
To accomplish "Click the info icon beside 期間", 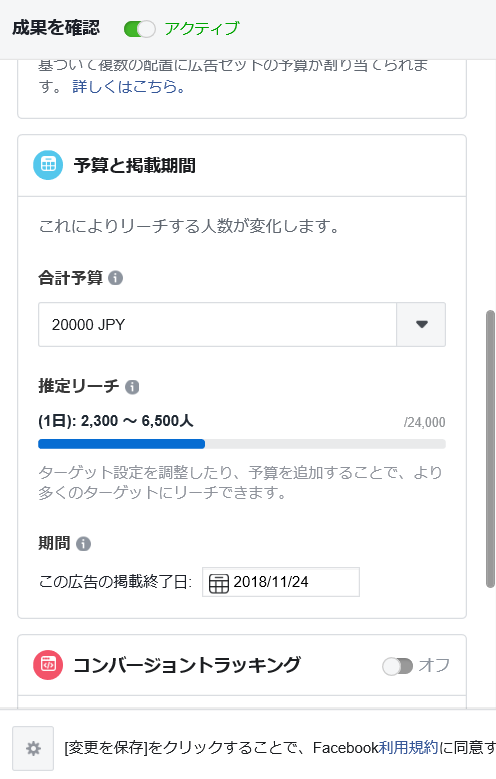I will pyautogui.click(x=83, y=544).
